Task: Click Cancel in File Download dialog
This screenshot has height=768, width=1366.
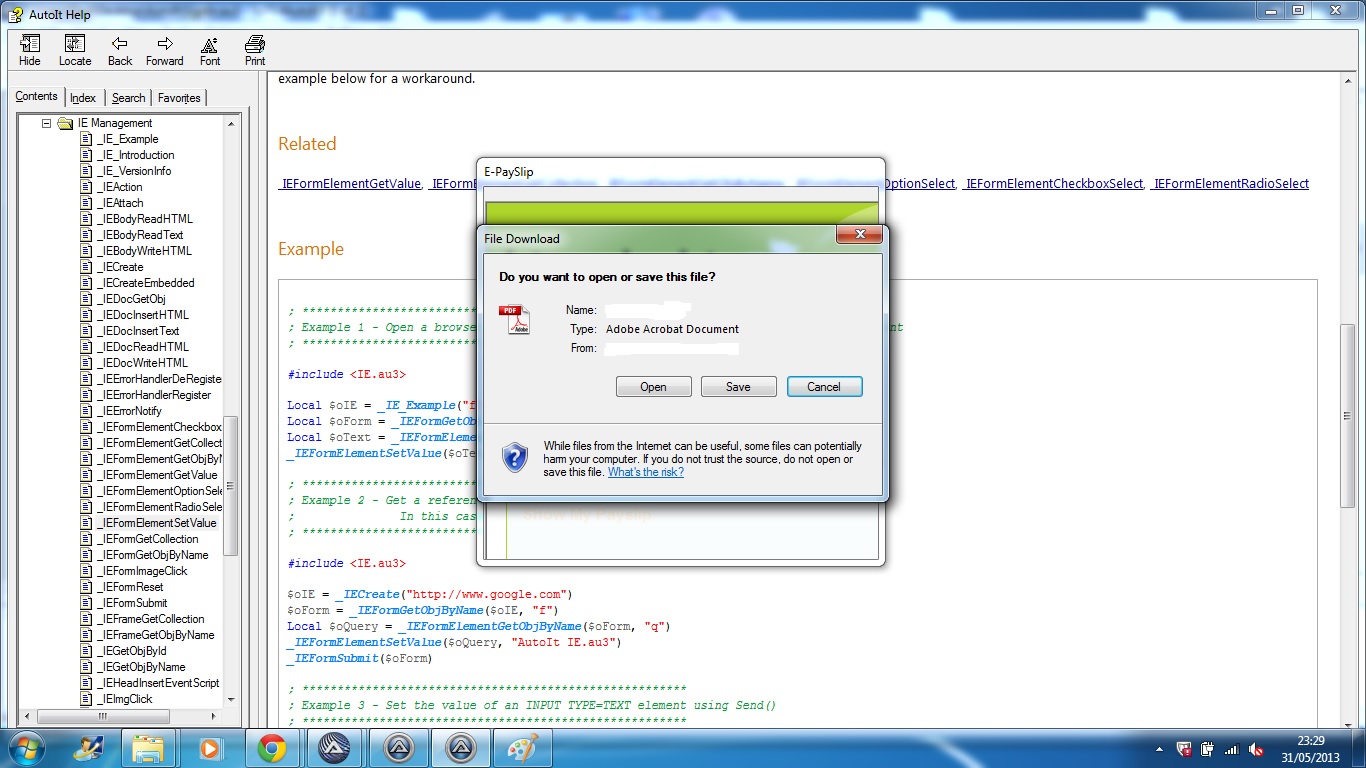Action: coord(824,387)
